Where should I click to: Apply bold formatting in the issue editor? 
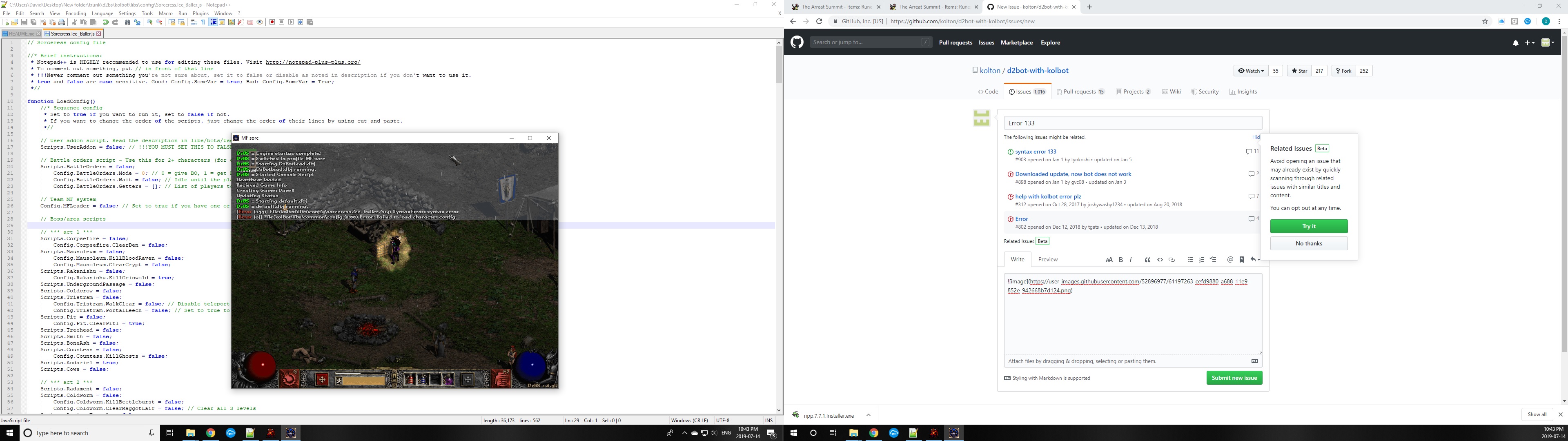click(x=1120, y=259)
